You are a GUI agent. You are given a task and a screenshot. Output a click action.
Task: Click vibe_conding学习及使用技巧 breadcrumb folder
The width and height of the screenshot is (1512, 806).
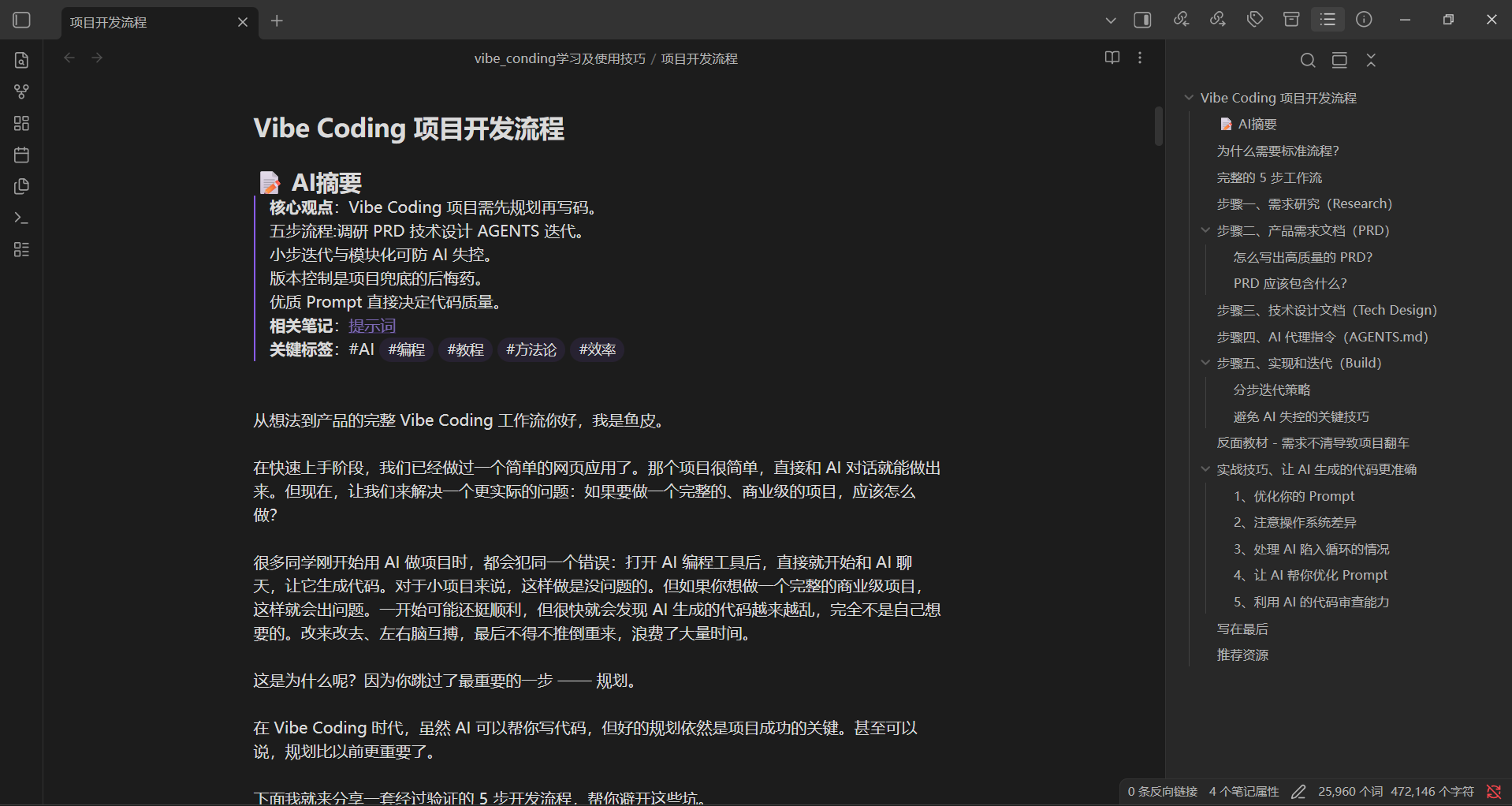pyautogui.click(x=560, y=58)
